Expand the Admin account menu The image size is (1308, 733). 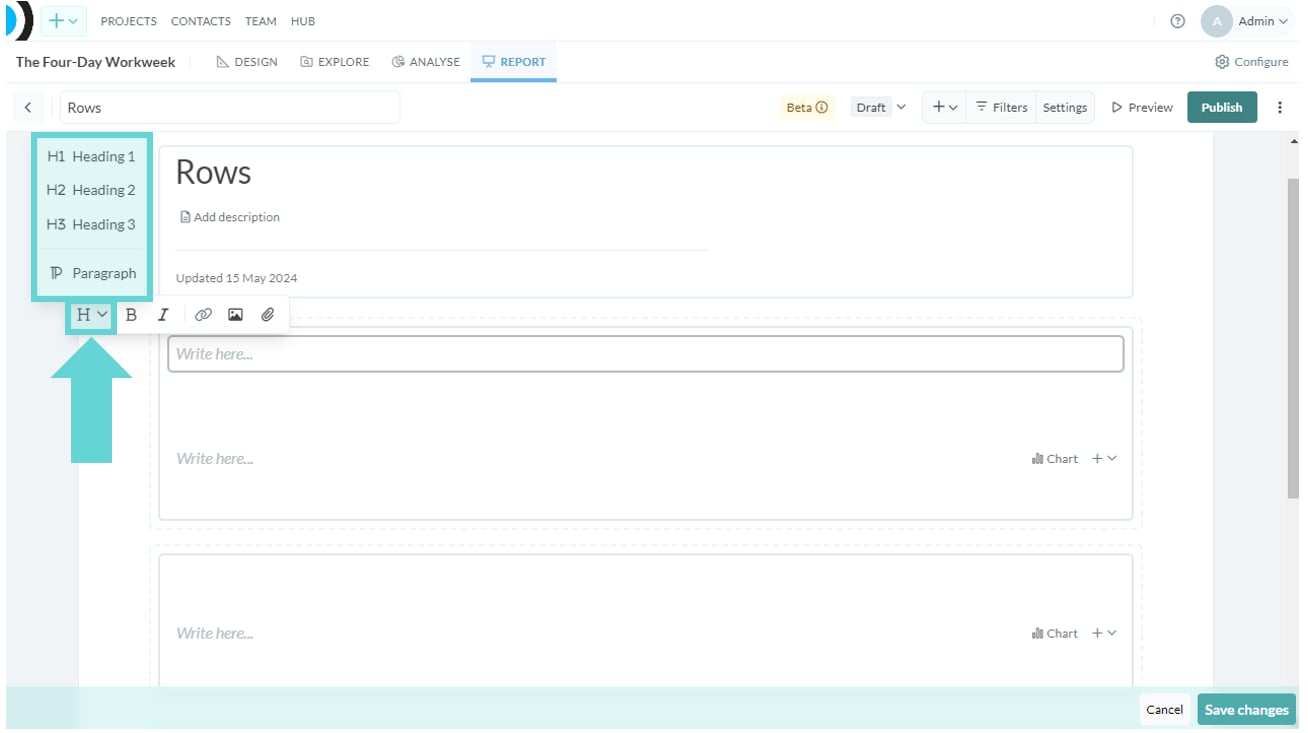[x=1262, y=21]
